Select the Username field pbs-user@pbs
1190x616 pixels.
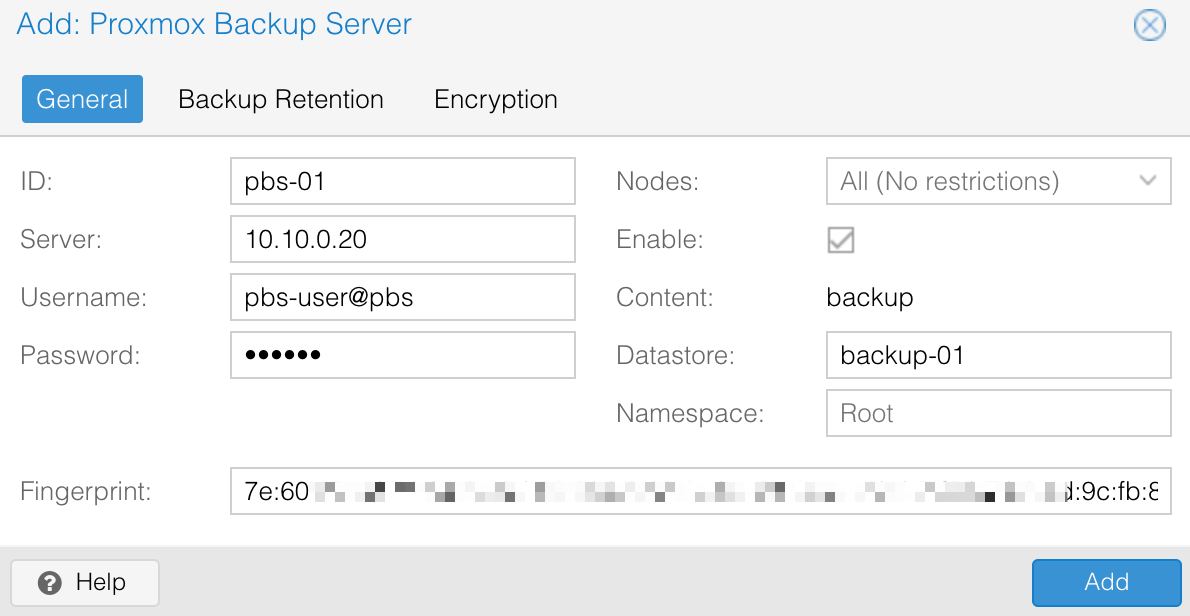403,297
